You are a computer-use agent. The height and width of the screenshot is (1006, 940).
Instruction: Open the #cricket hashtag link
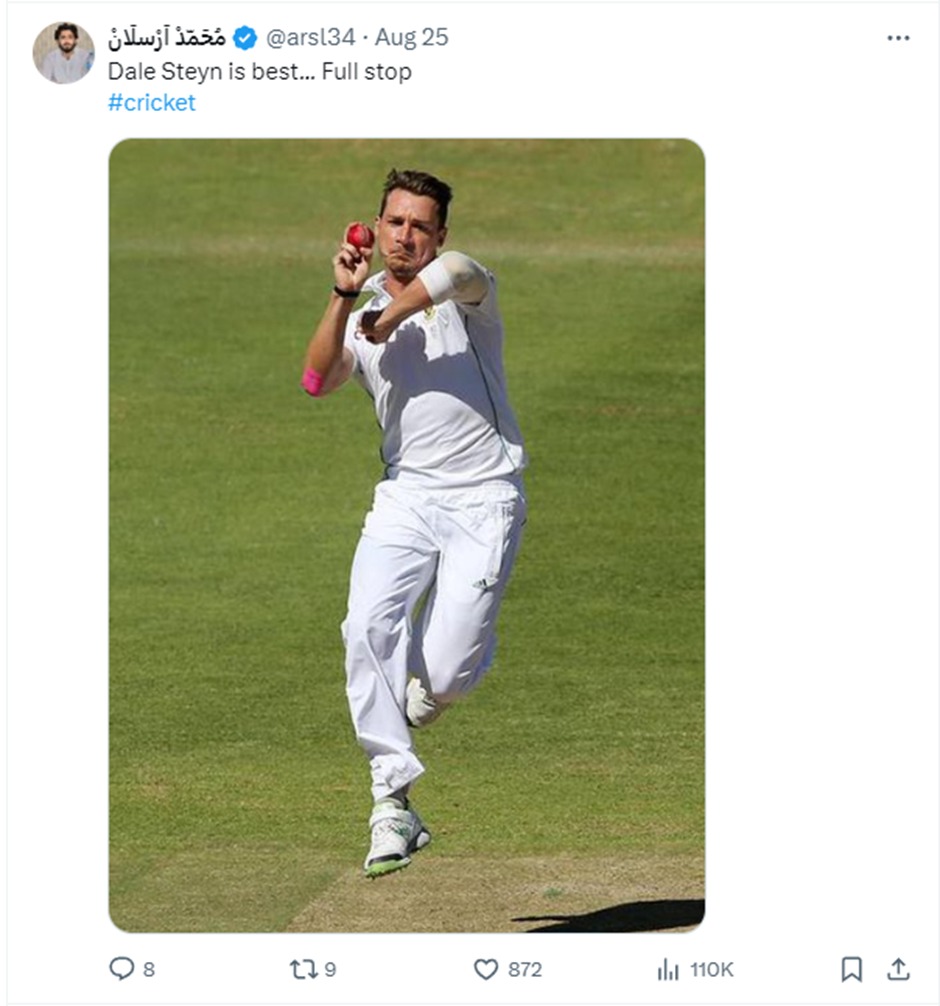coord(152,102)
